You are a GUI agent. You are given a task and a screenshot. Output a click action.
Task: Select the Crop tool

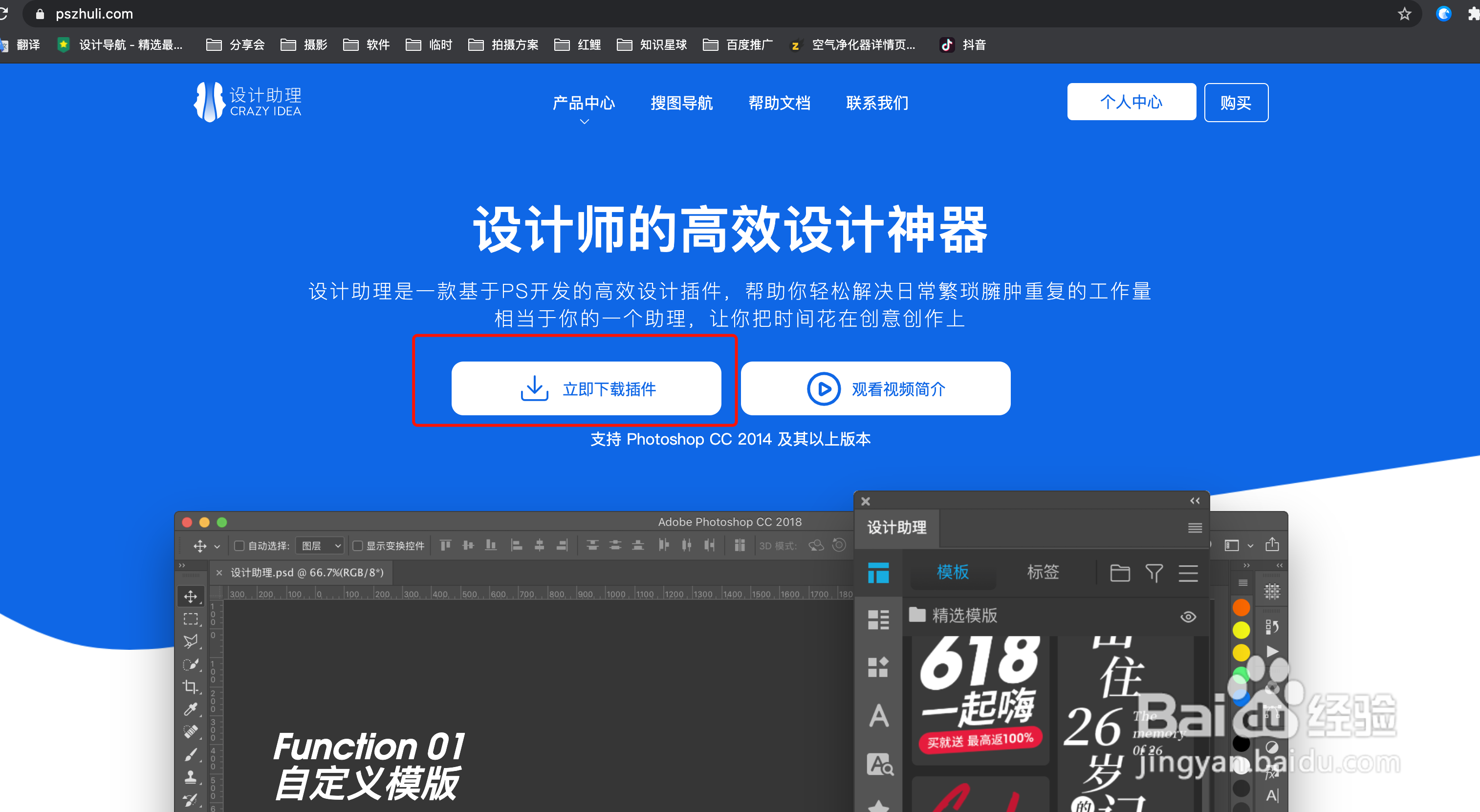[x=191, y=687]
